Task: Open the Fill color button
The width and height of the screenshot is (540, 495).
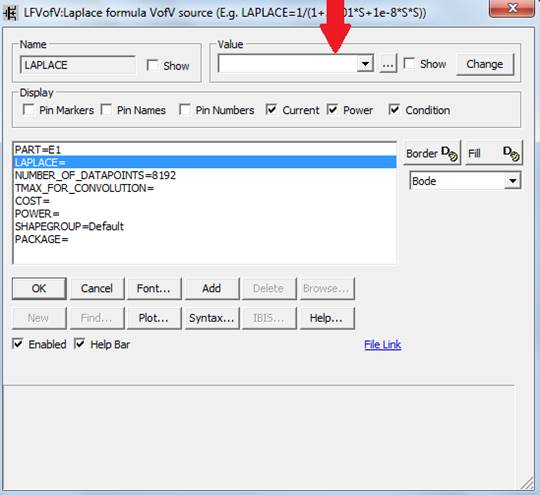Action: point(494,153)
